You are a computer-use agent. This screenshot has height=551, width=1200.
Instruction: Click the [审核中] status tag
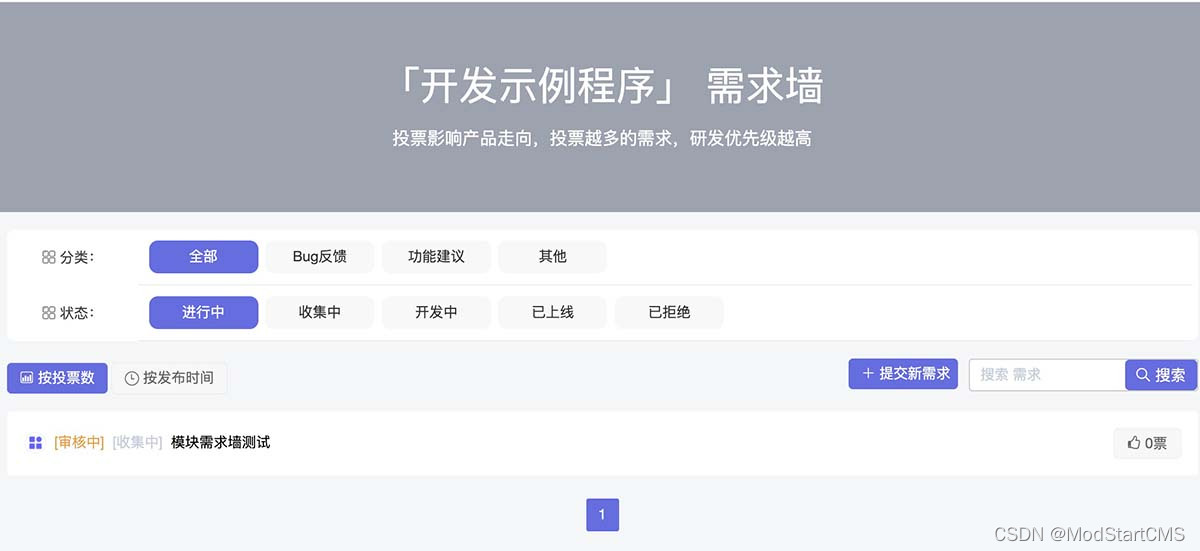click(x=79, y=442)
